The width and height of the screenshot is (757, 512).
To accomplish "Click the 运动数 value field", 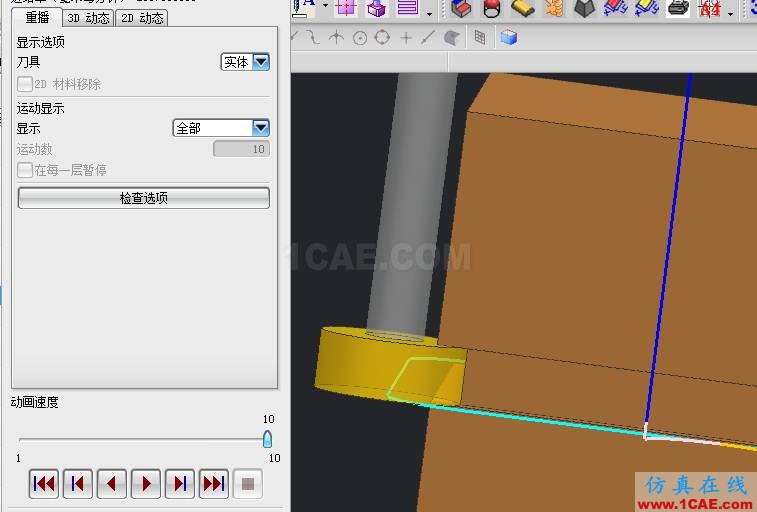I will click(241, 149).
